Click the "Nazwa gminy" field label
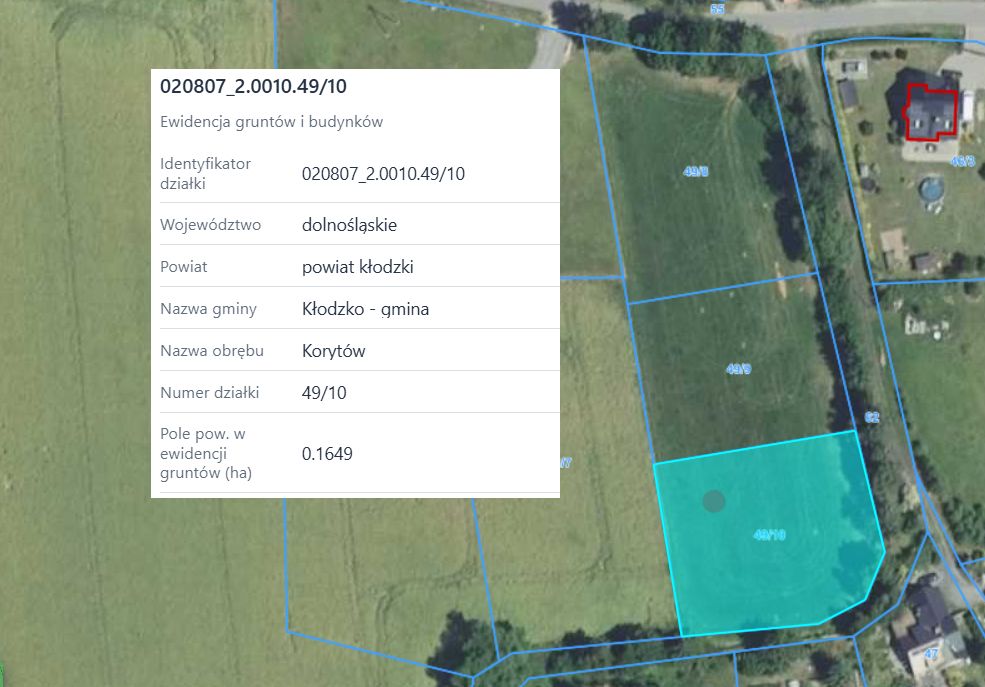The height and width of the screenshot is (687, 985). (209, 309)
